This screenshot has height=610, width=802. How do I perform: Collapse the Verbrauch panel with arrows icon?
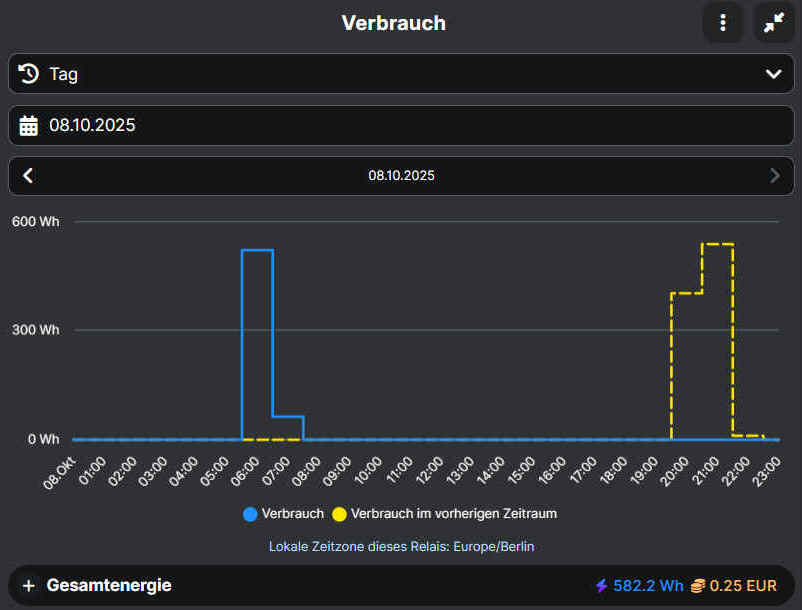773,23
